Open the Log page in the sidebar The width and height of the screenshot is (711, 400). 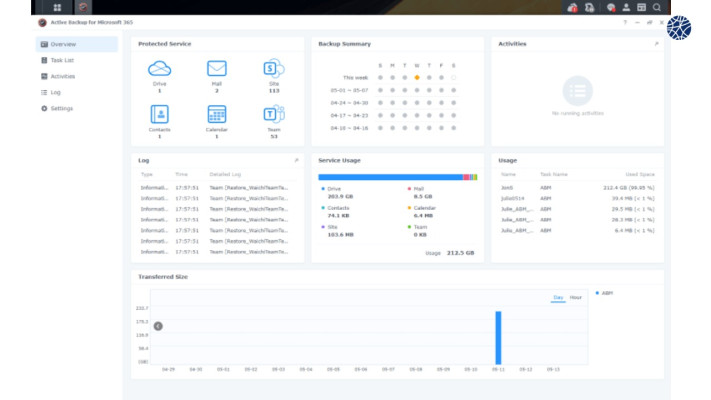pyautogui.click(x=77, y=93)
